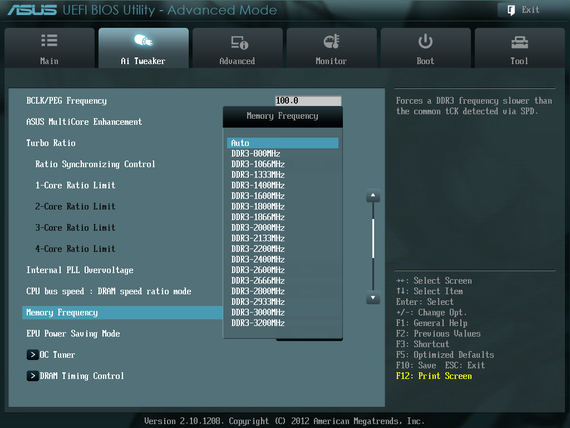Image resolution: width=570 pixels, height=428 pixels.
Task: Choose DDR3-1600MHz memory frequency
Action: pos(258,196)
